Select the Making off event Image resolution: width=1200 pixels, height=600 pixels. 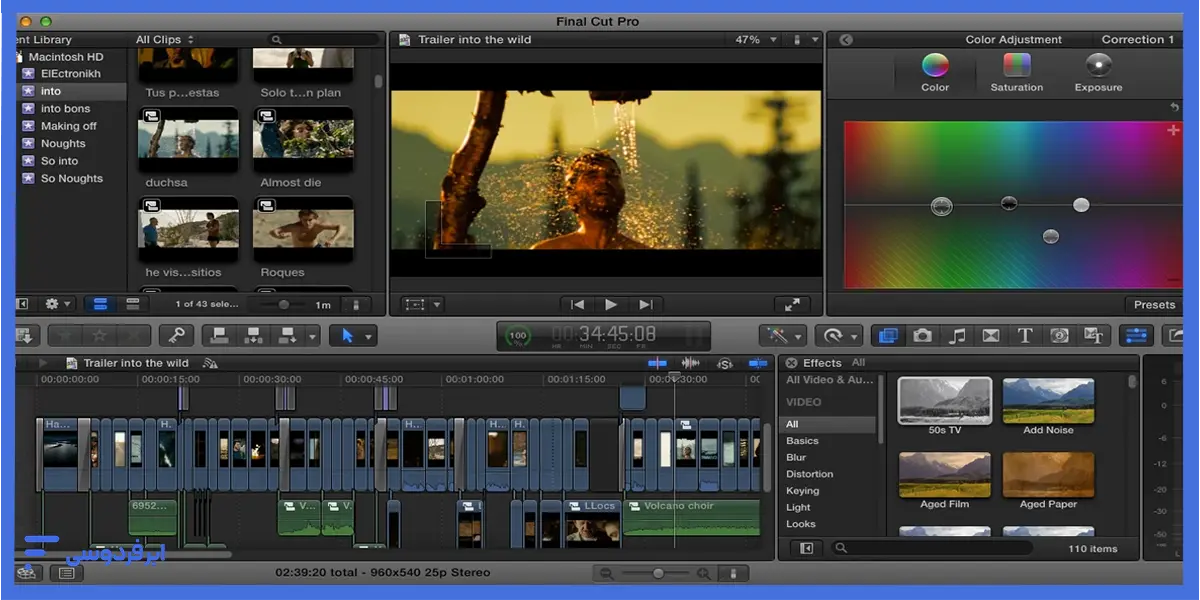pos(71,126)
